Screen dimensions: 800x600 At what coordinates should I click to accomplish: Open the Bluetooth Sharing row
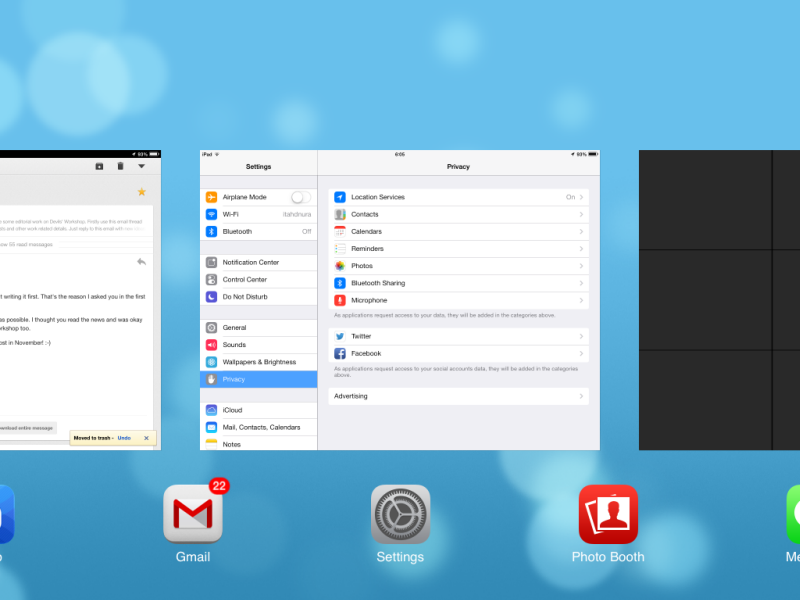click(x=459, y=283)
